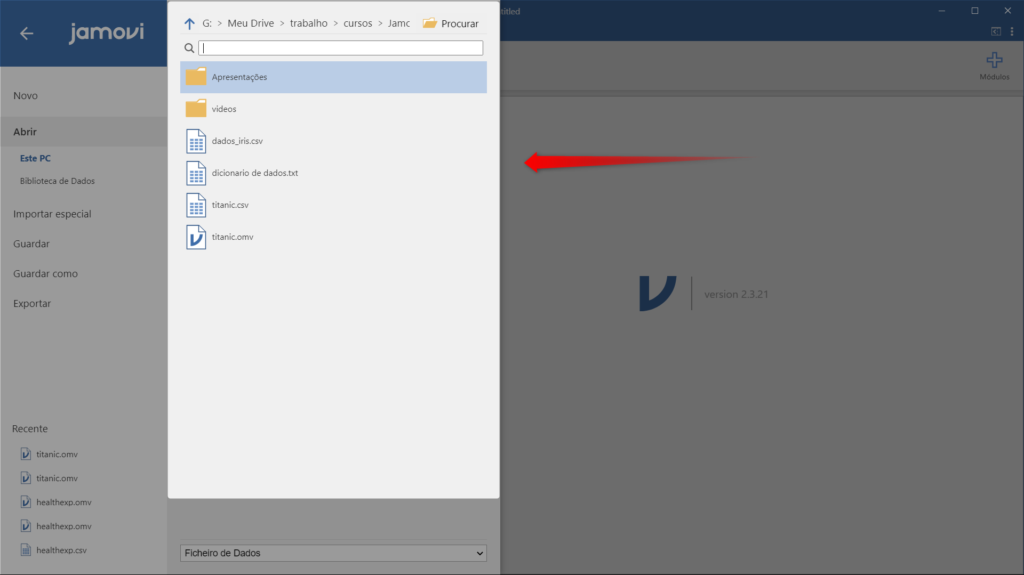Navigate to Meu Drive in the breadcrumb
1024x575 pixels.
point(251,24)
